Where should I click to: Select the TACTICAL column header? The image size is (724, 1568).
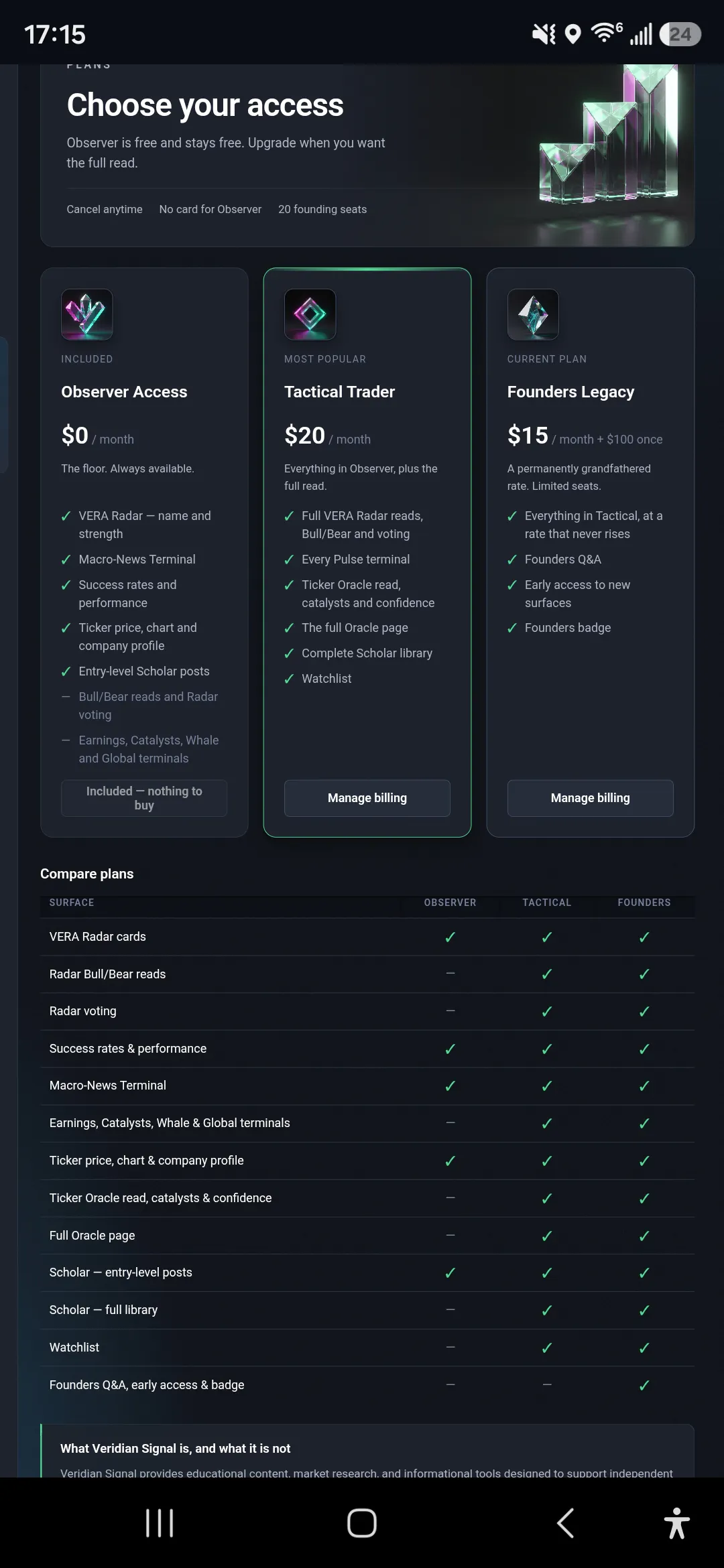coord(547,903)
